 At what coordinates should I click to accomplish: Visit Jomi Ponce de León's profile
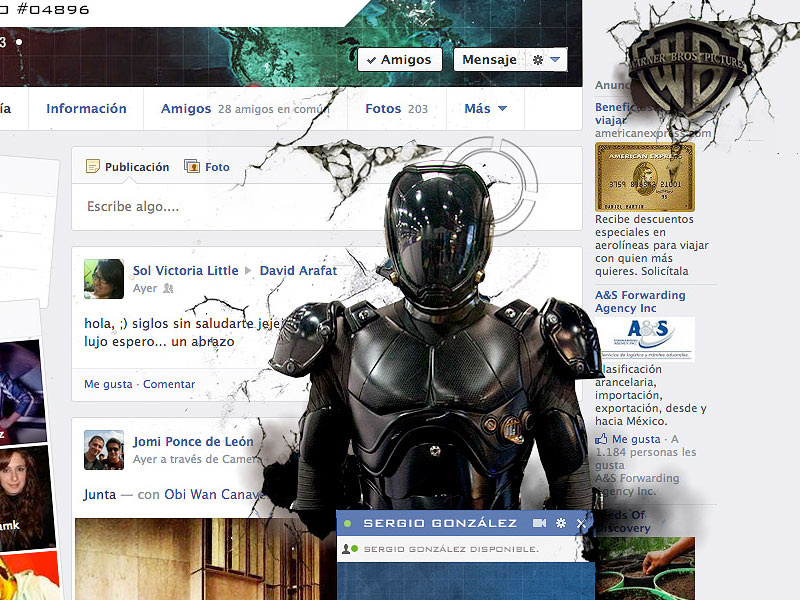tap(193, 441)
